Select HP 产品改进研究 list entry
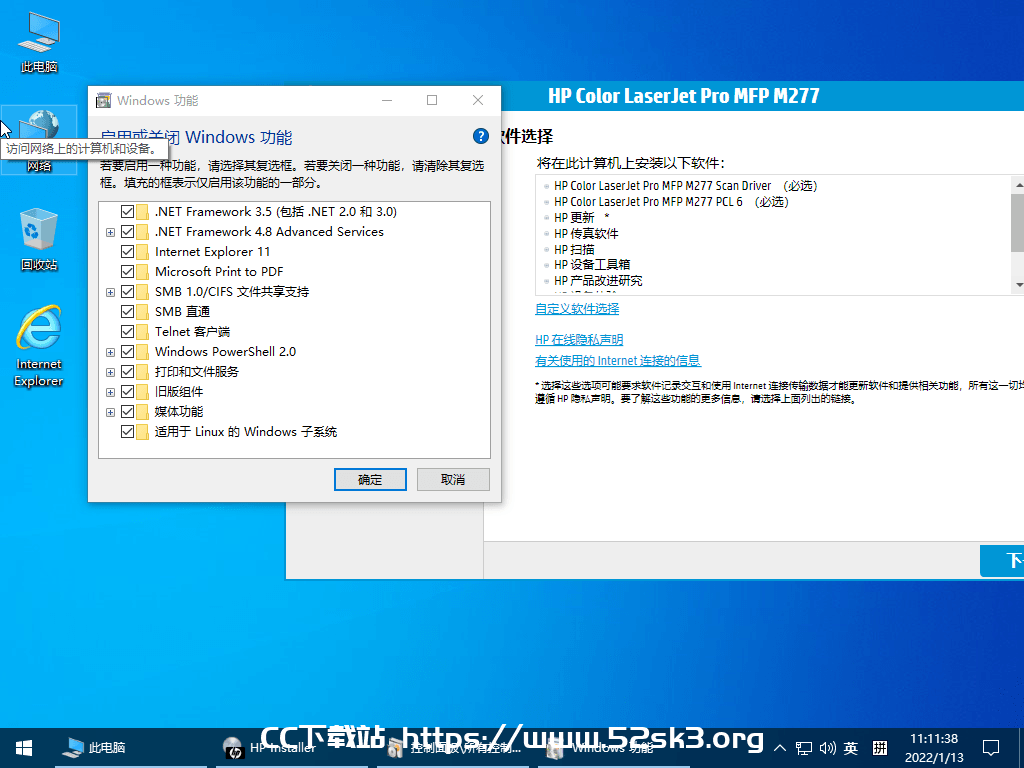 point(598,280)
